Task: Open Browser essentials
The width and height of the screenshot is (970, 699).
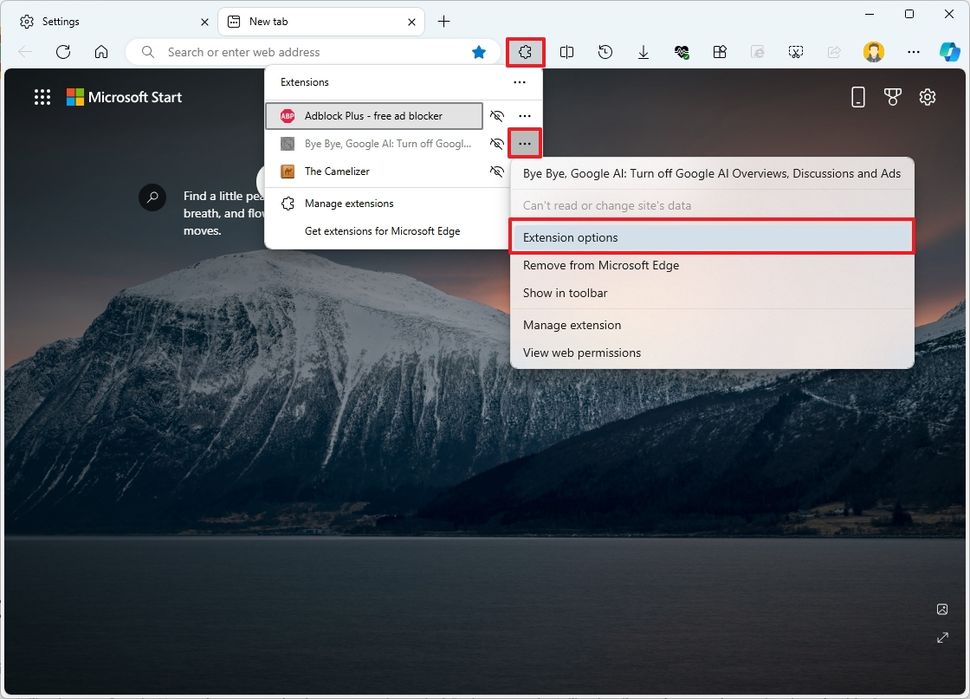Action: point(681,52)
